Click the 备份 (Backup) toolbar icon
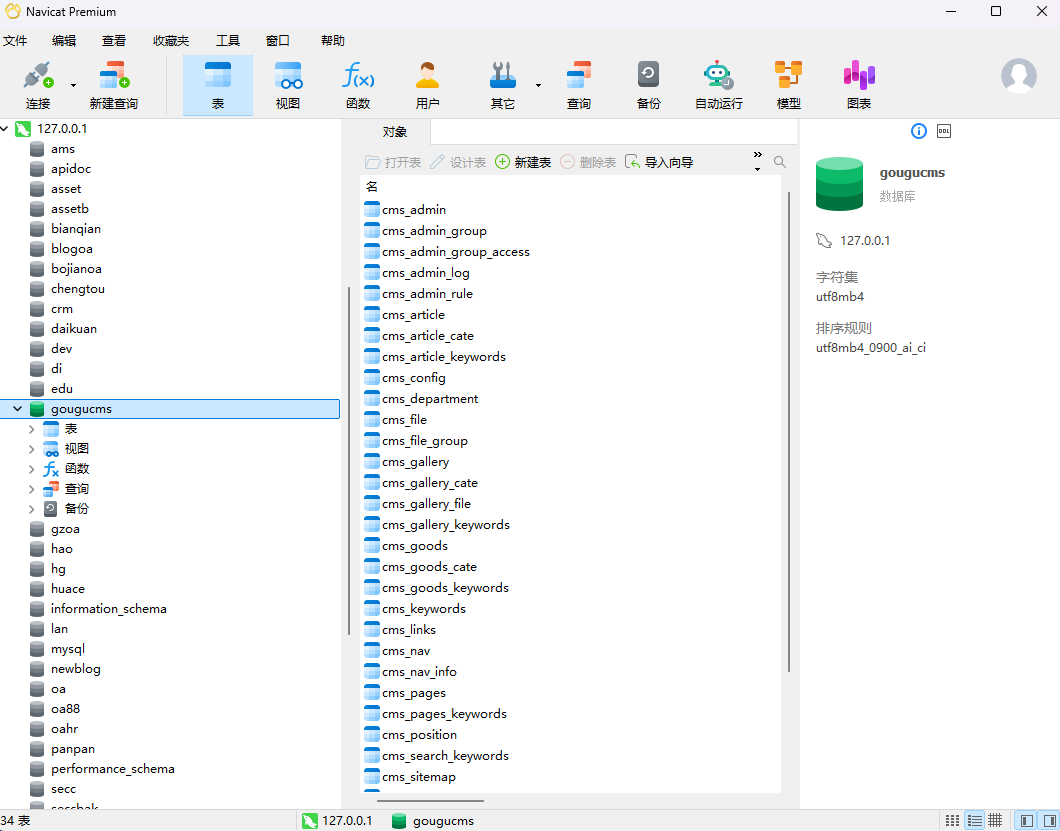The image size is (1060, 831). [x=648, y=85]
